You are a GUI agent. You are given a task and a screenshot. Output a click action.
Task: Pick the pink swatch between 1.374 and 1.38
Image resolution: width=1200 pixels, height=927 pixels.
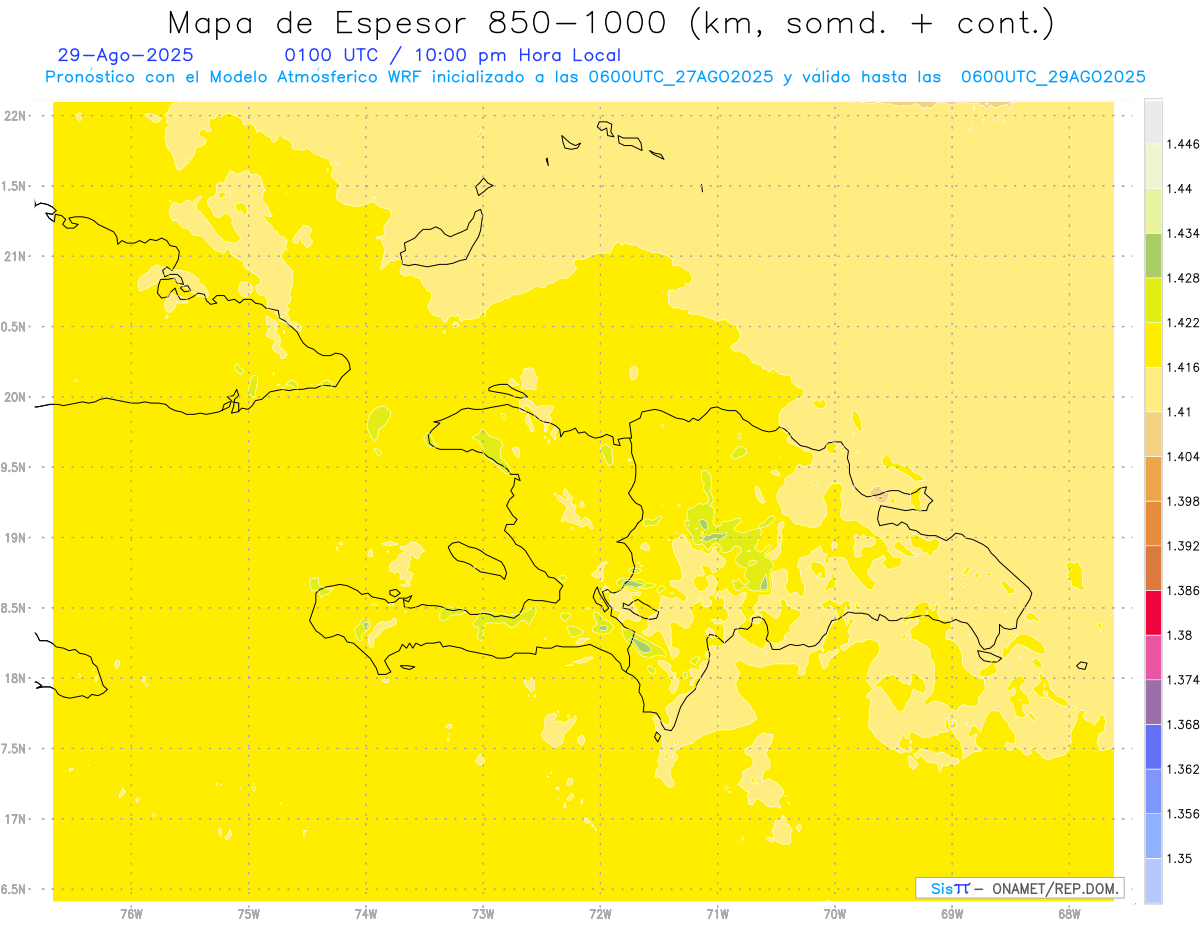click(x=1153, y=658)
